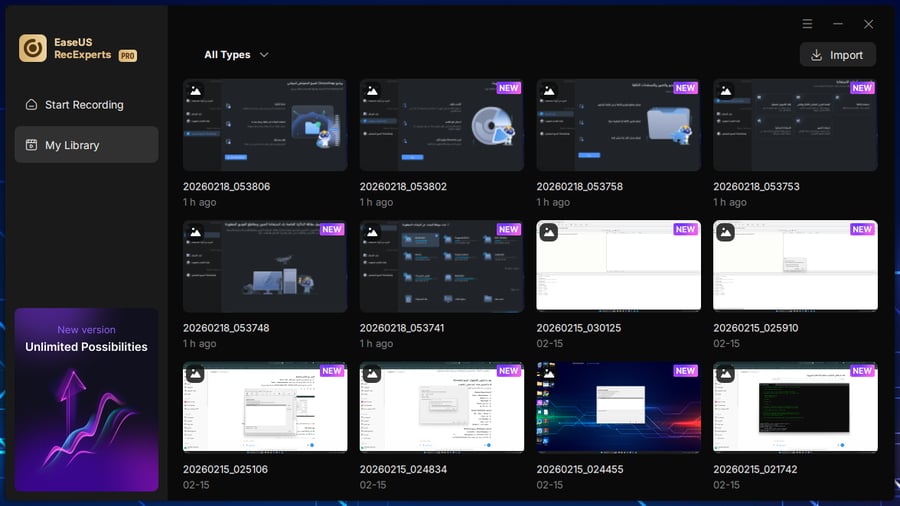This screenshot has height=506, width=900.
Task: Click the file name 20260218_053758
Action: pyautogui.click(x=580, y=186)
